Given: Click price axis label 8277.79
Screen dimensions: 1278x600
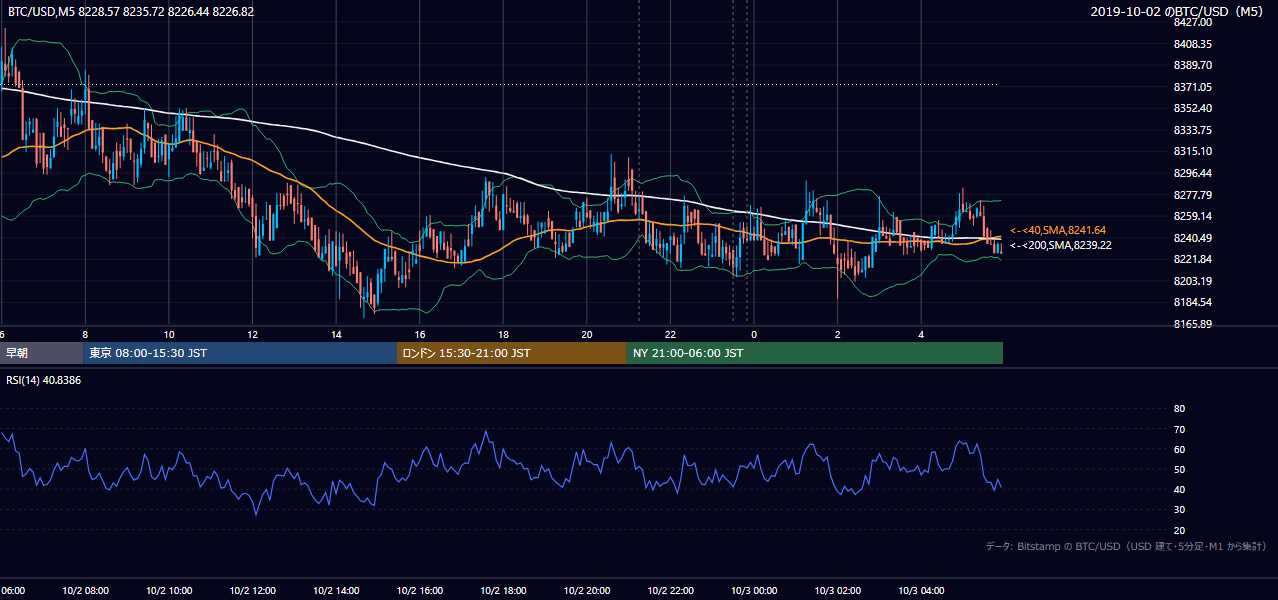Looking at the screenshot, I should tap(1193, 195).
